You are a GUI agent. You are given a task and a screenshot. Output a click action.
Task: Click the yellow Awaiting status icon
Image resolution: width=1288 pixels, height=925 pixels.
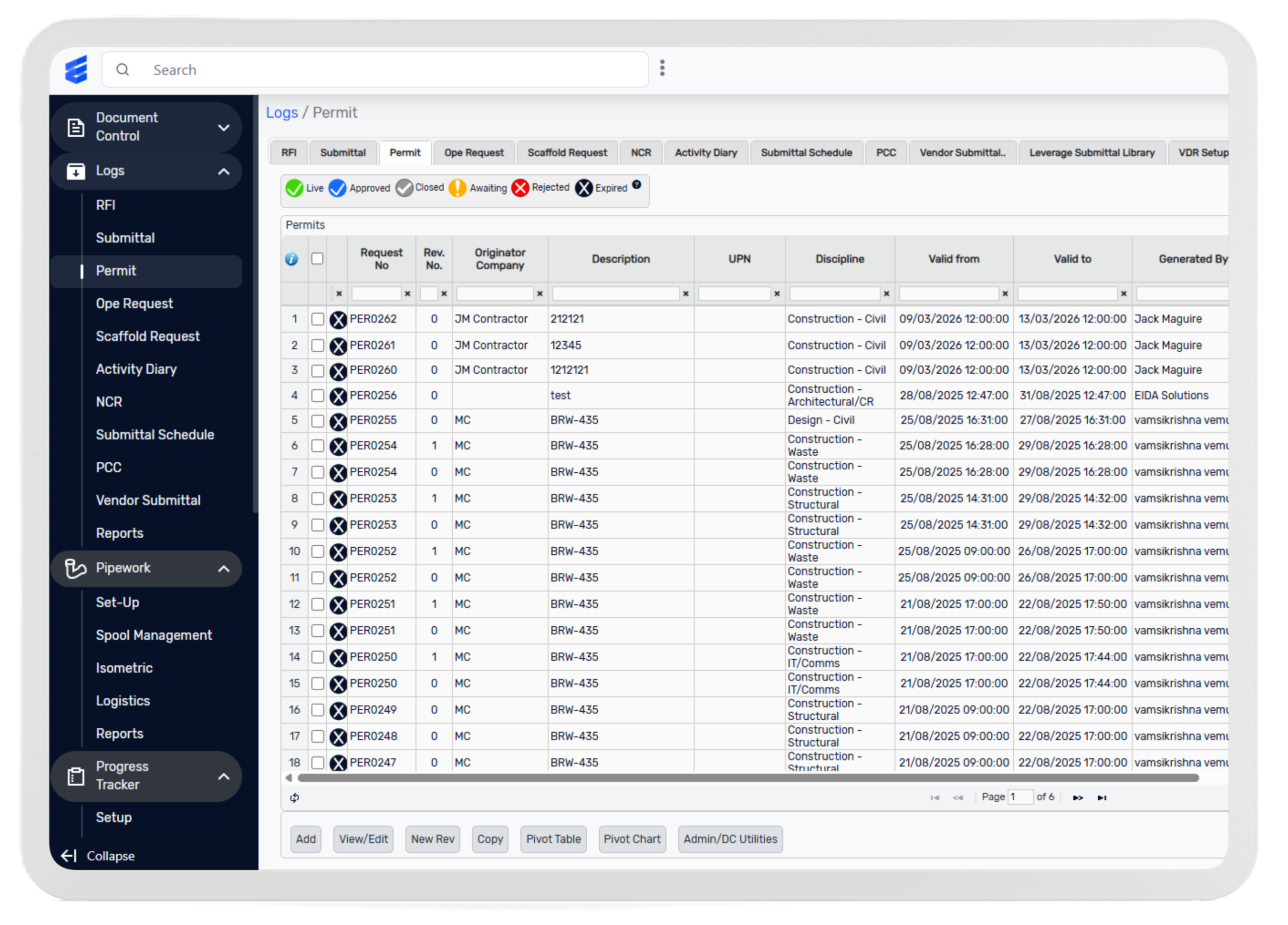457,188
